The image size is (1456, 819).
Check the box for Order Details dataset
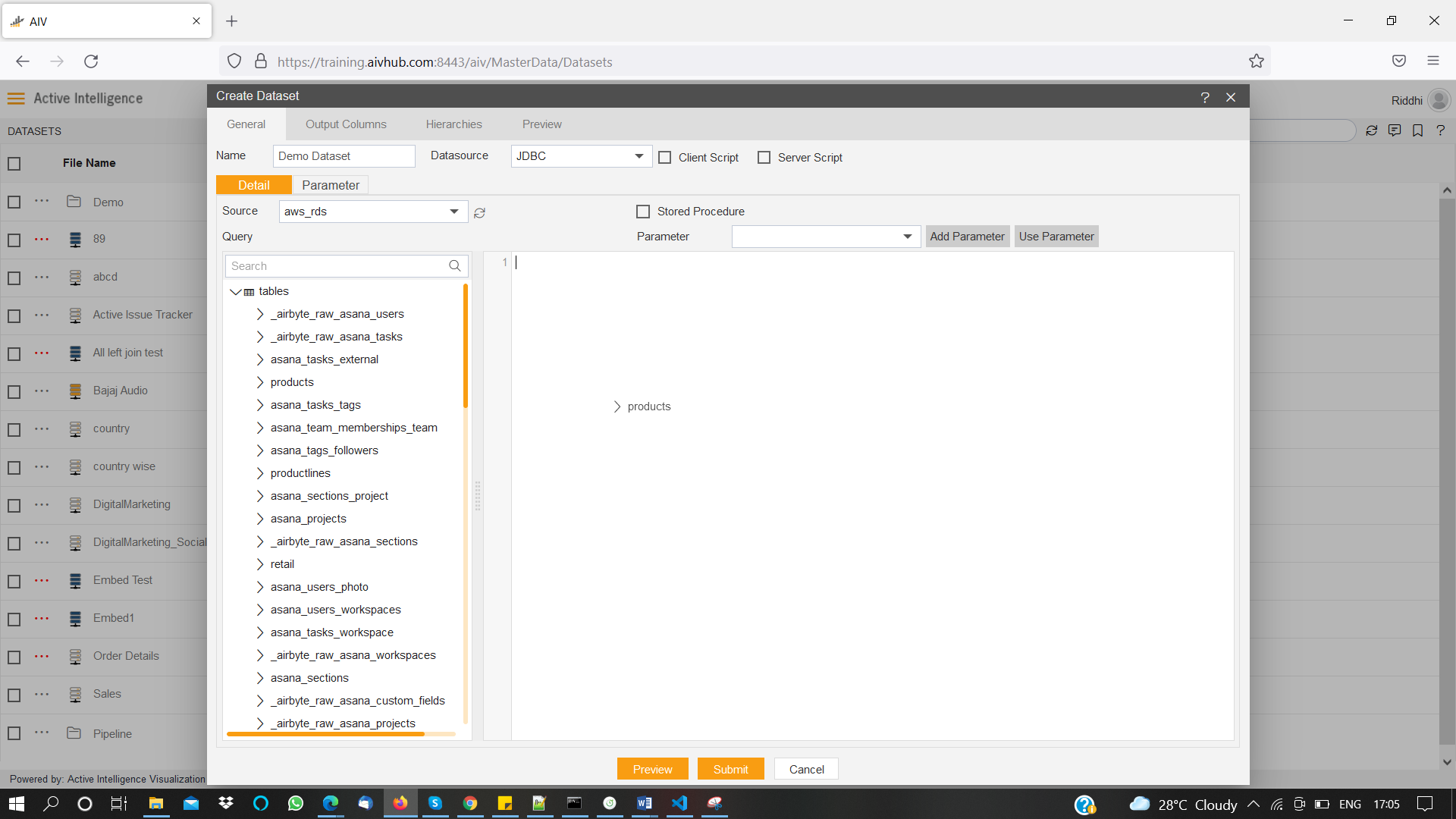click(14, 657)
